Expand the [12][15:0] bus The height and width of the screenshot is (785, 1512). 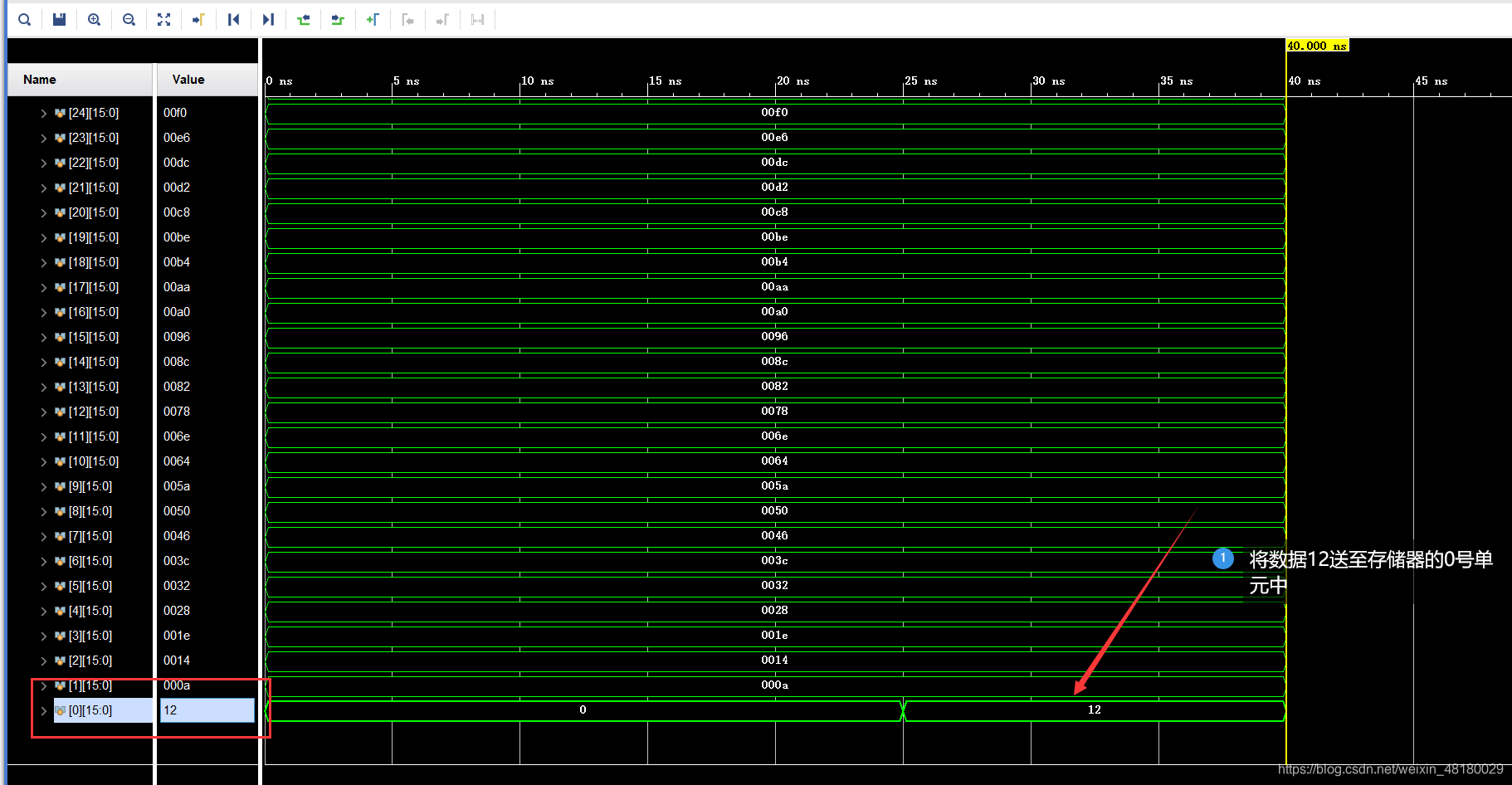[44, 412]
